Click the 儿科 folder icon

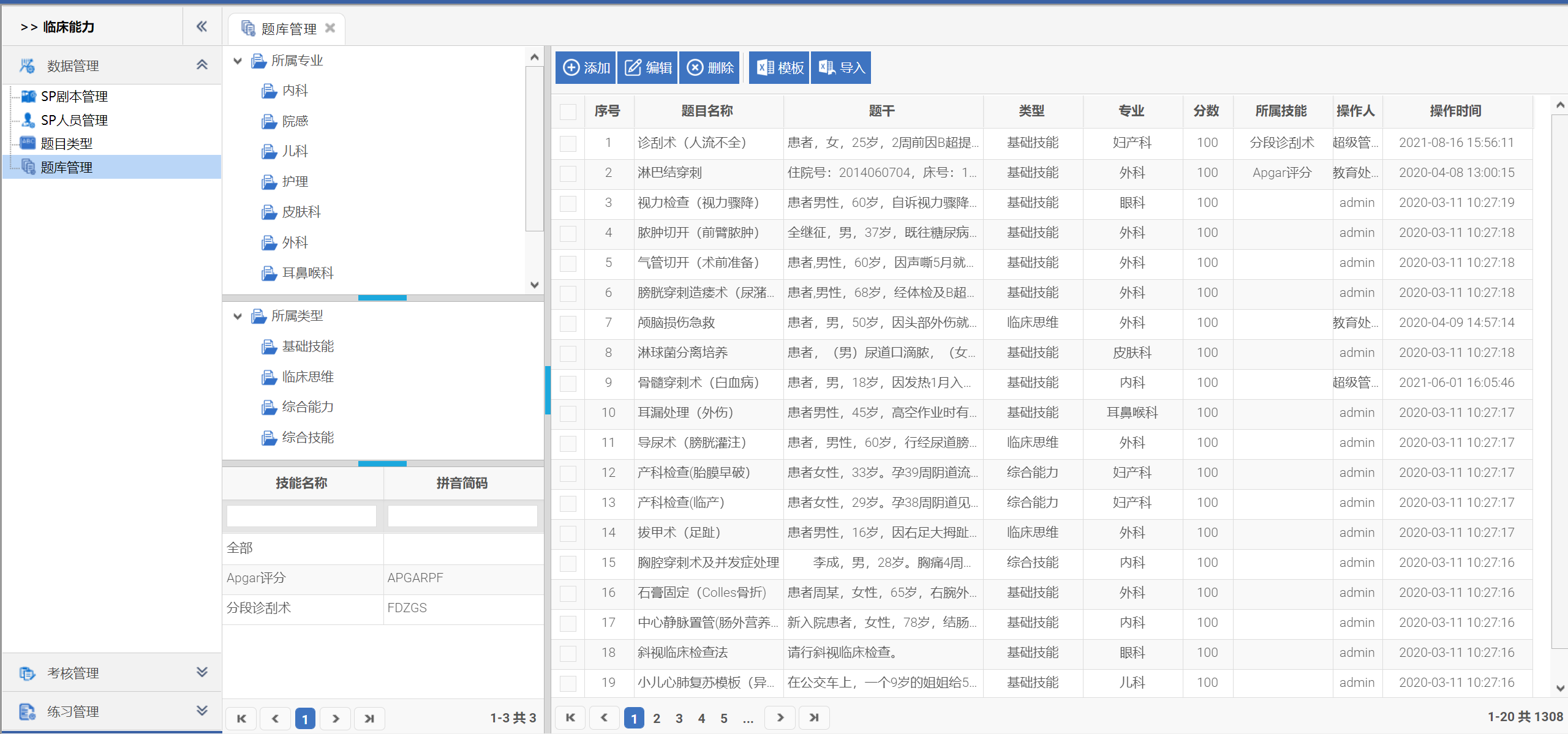(269, 152)
